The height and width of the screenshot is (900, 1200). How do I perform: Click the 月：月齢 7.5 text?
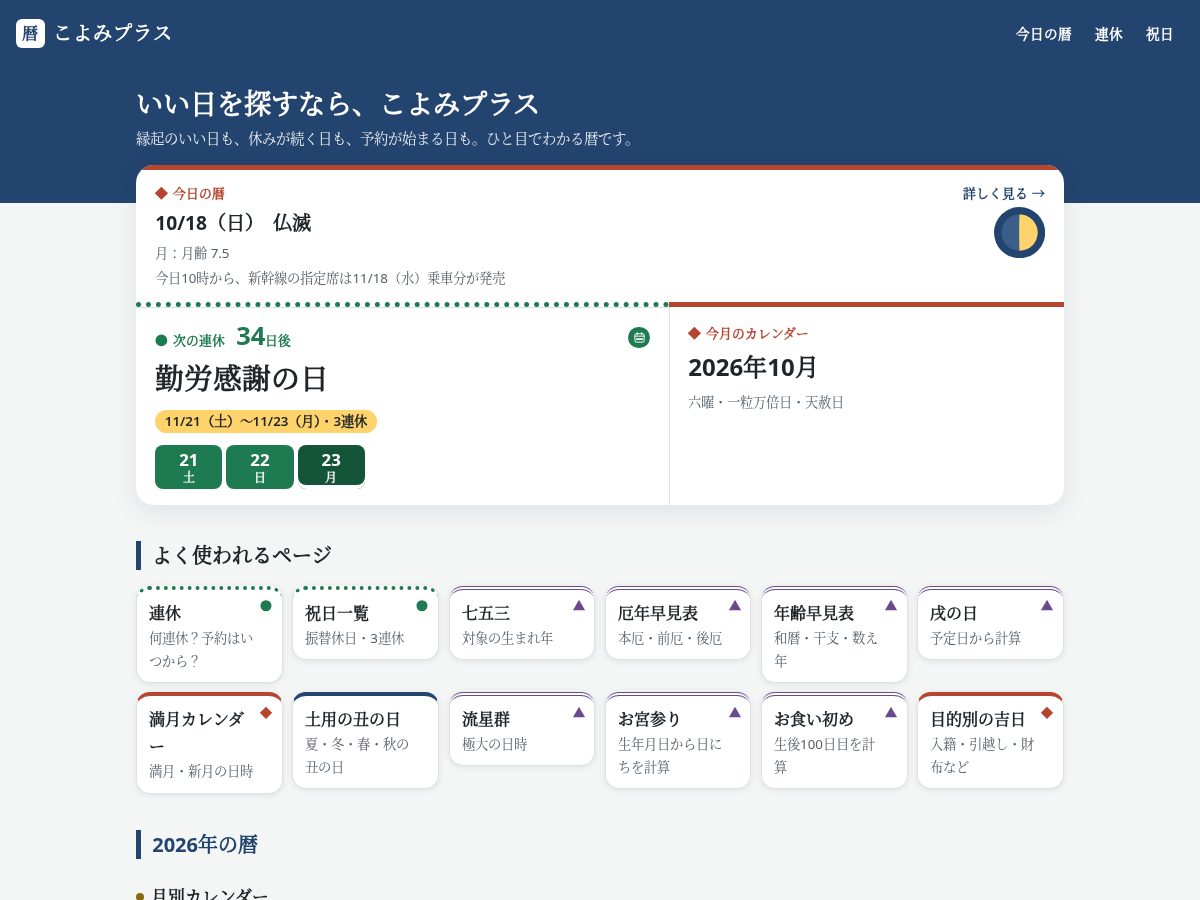pos(192,253)
